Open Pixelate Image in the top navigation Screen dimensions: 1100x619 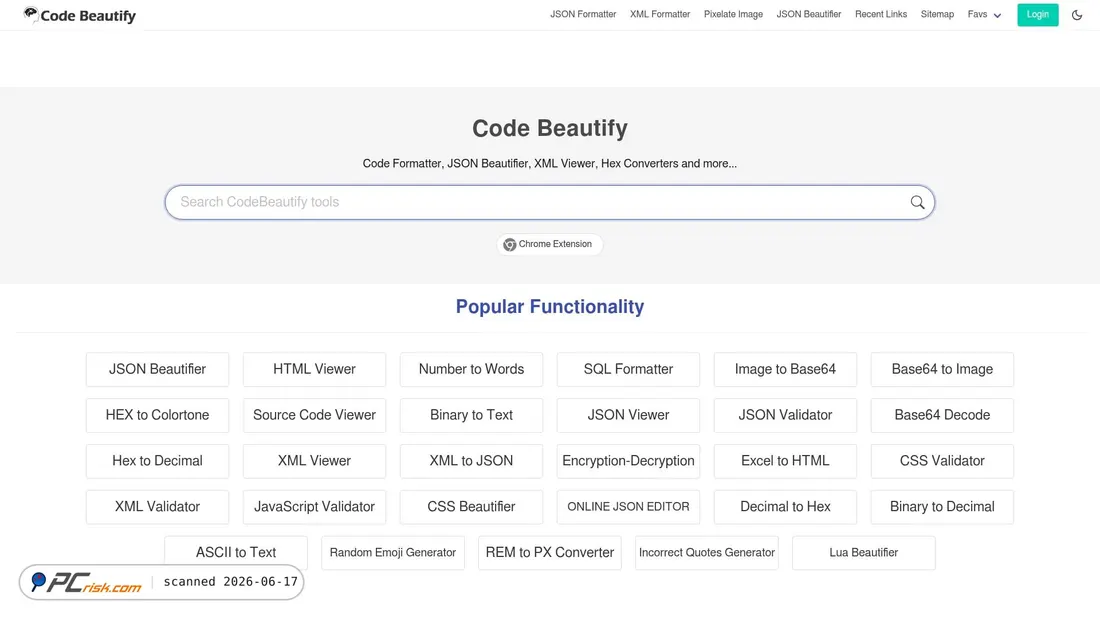tap(733, 14)
